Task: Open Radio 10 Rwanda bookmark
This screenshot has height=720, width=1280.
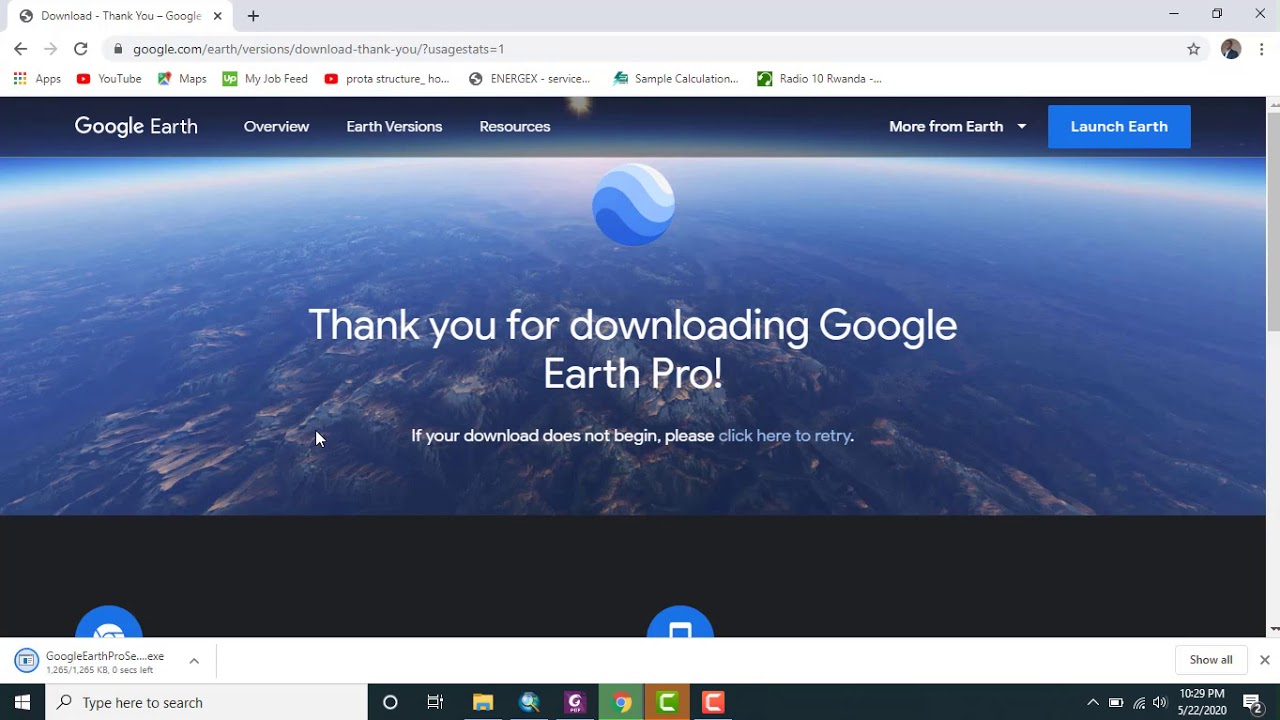Action: (x=820, y=79)
